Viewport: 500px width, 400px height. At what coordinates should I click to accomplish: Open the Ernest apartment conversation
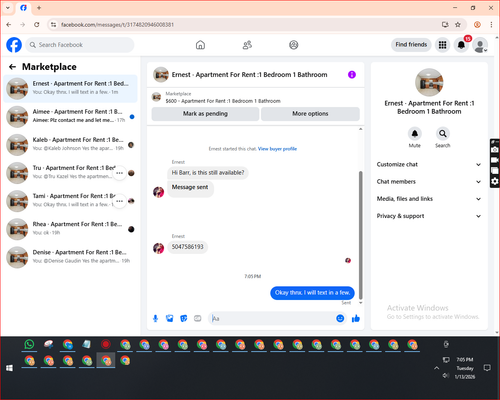(70, 89)
